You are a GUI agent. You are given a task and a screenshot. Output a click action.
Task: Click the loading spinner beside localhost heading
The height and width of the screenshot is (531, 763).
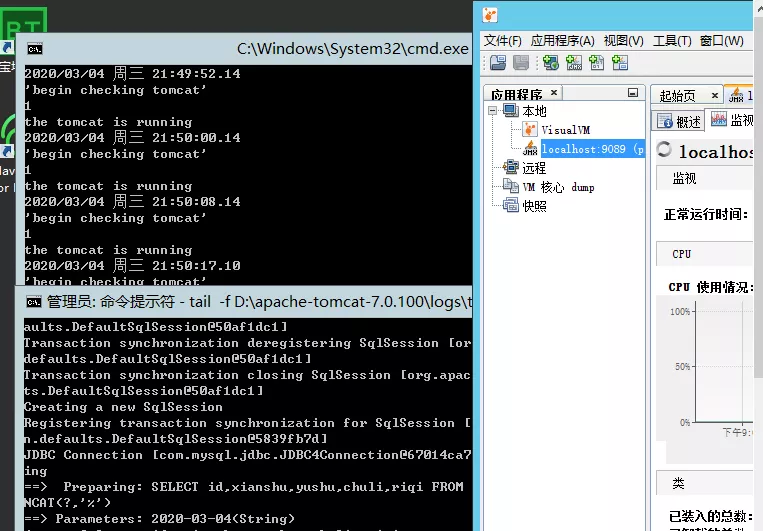click(664, 149)
